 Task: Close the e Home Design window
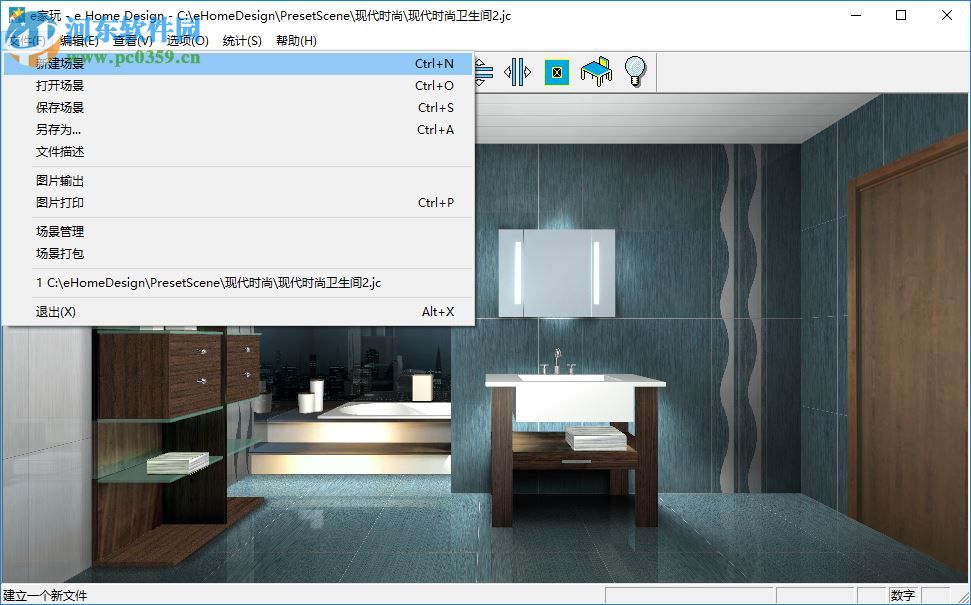[x=947, y=15]
